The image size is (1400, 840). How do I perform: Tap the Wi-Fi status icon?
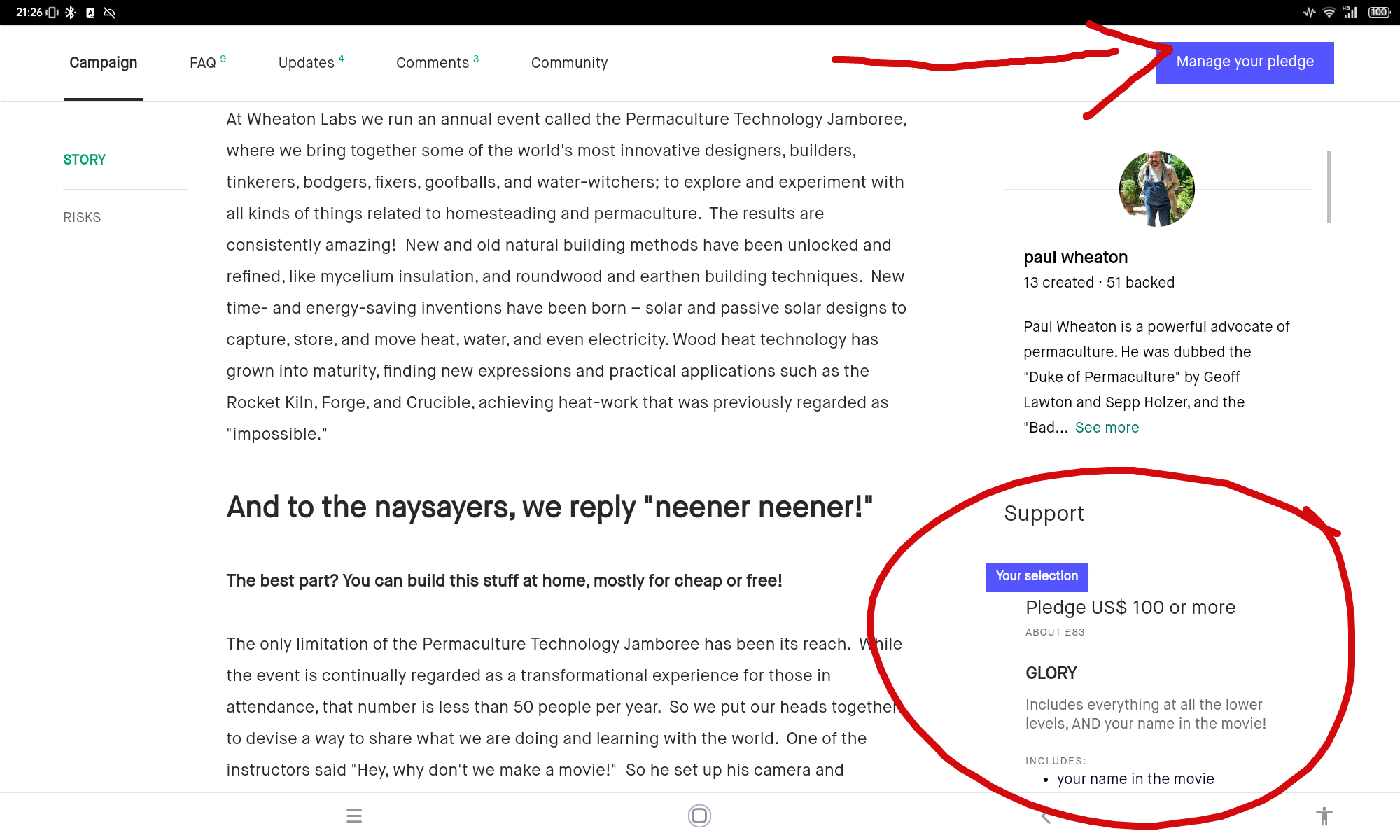[1329, 13]
